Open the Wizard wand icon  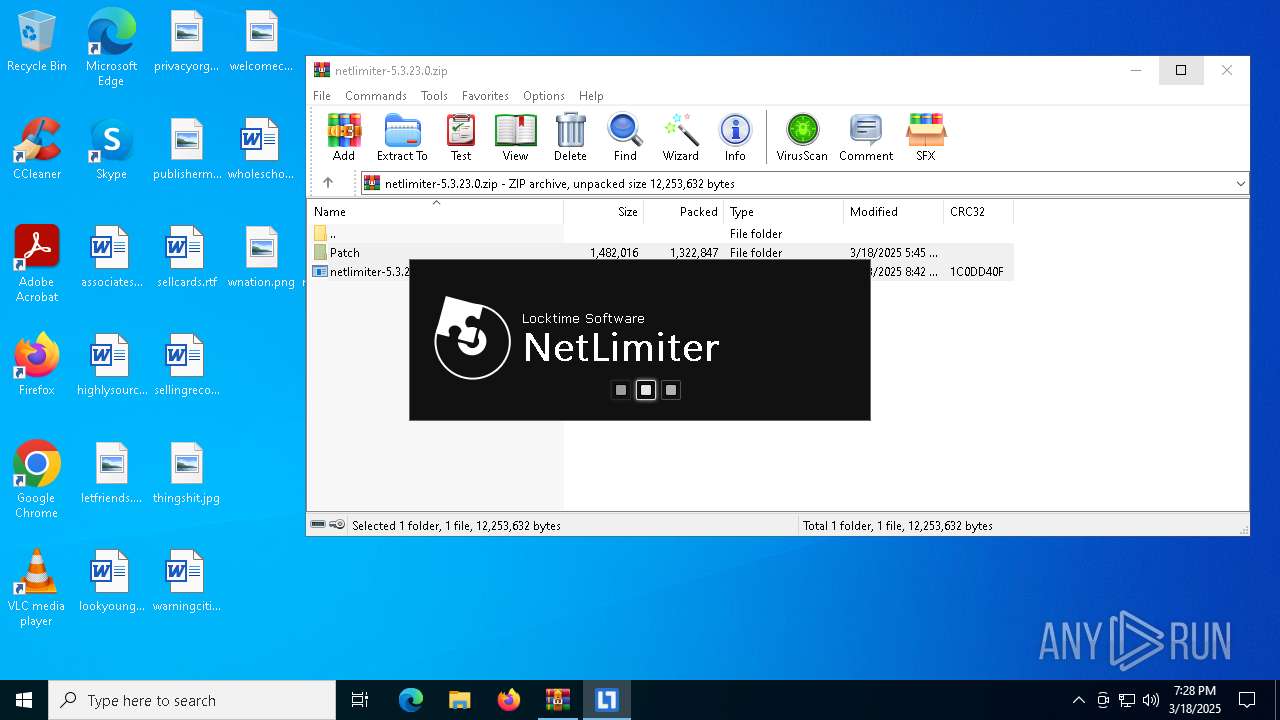pos(680,137)
